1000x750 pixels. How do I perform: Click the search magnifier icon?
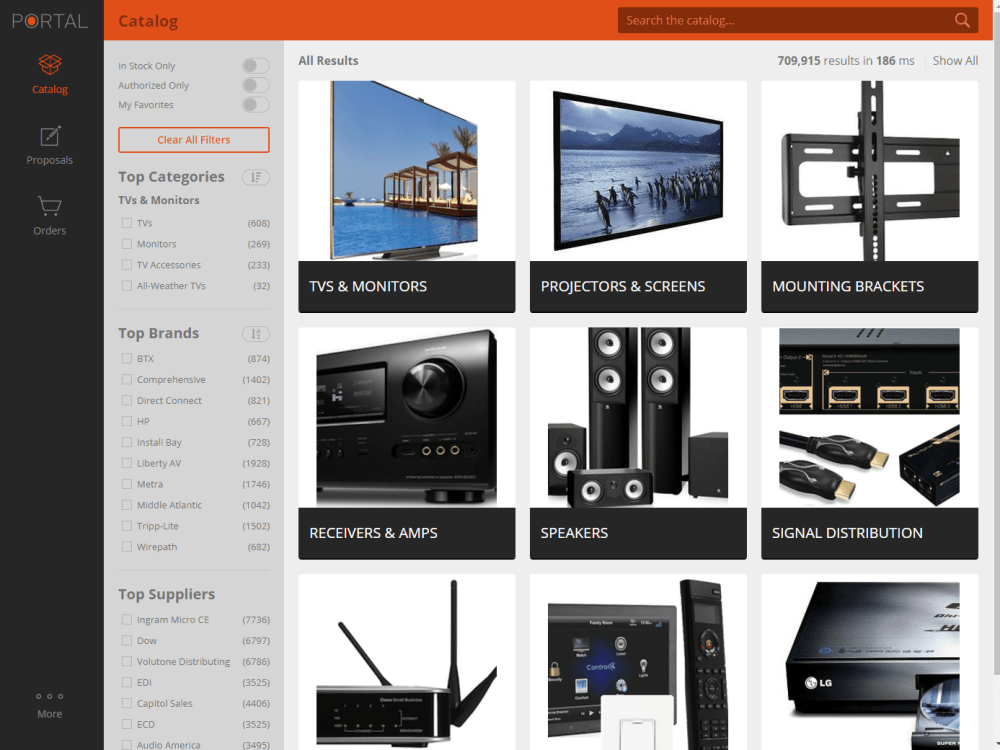[x=962, y=20]
